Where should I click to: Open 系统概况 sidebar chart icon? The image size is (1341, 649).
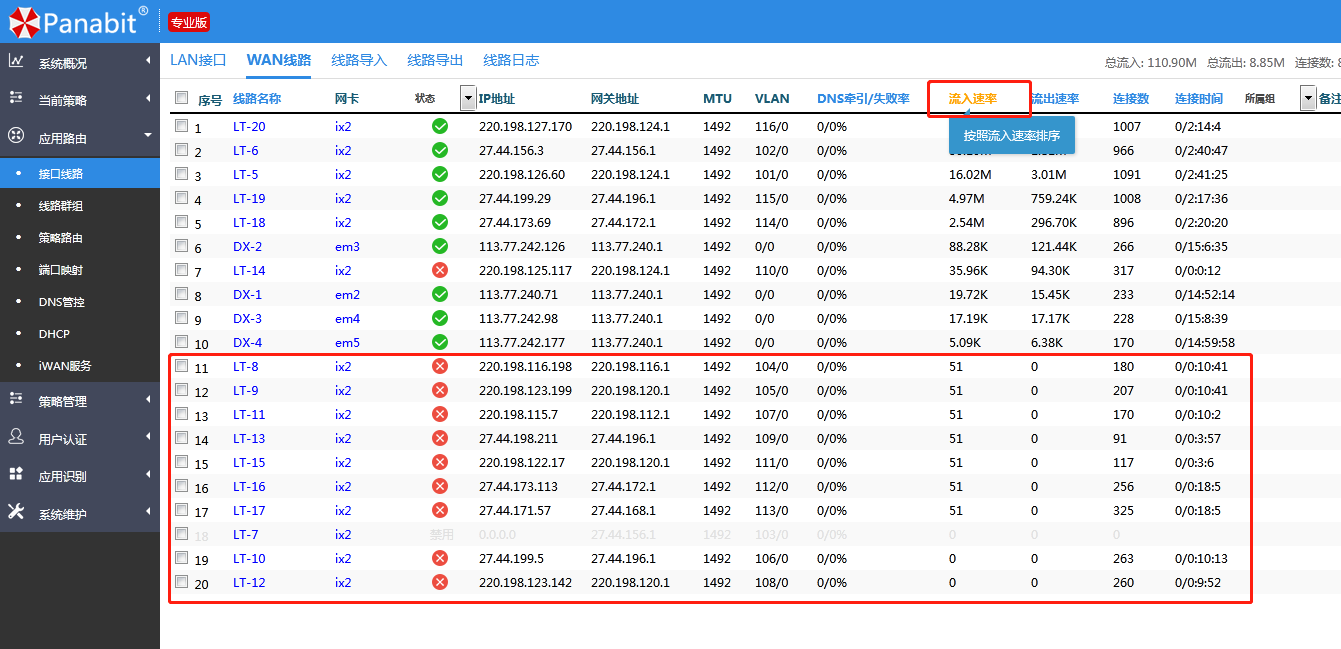click(16, 61)
